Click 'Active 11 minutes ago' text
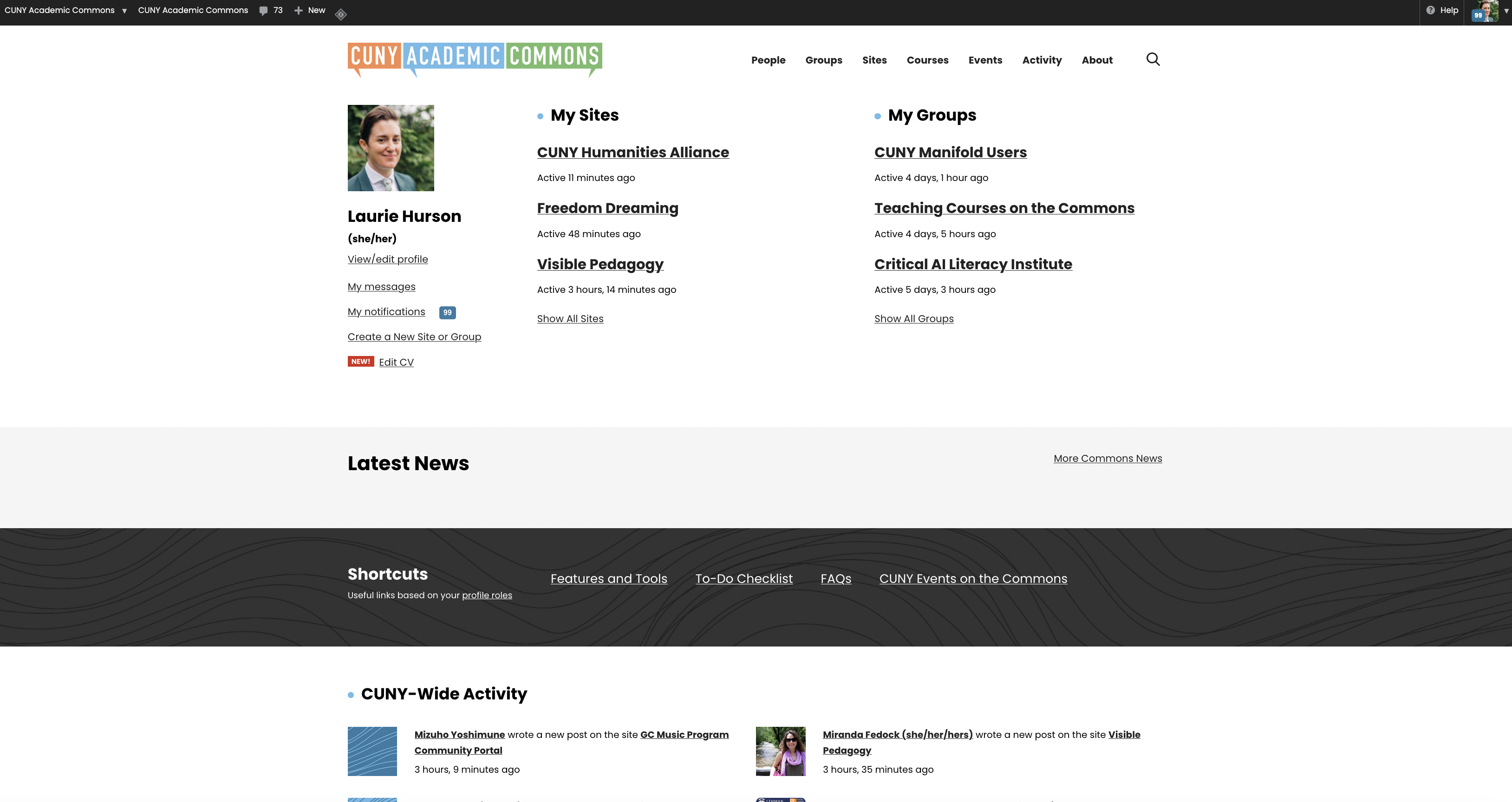 pyautogui.click(x=586, y=178)
